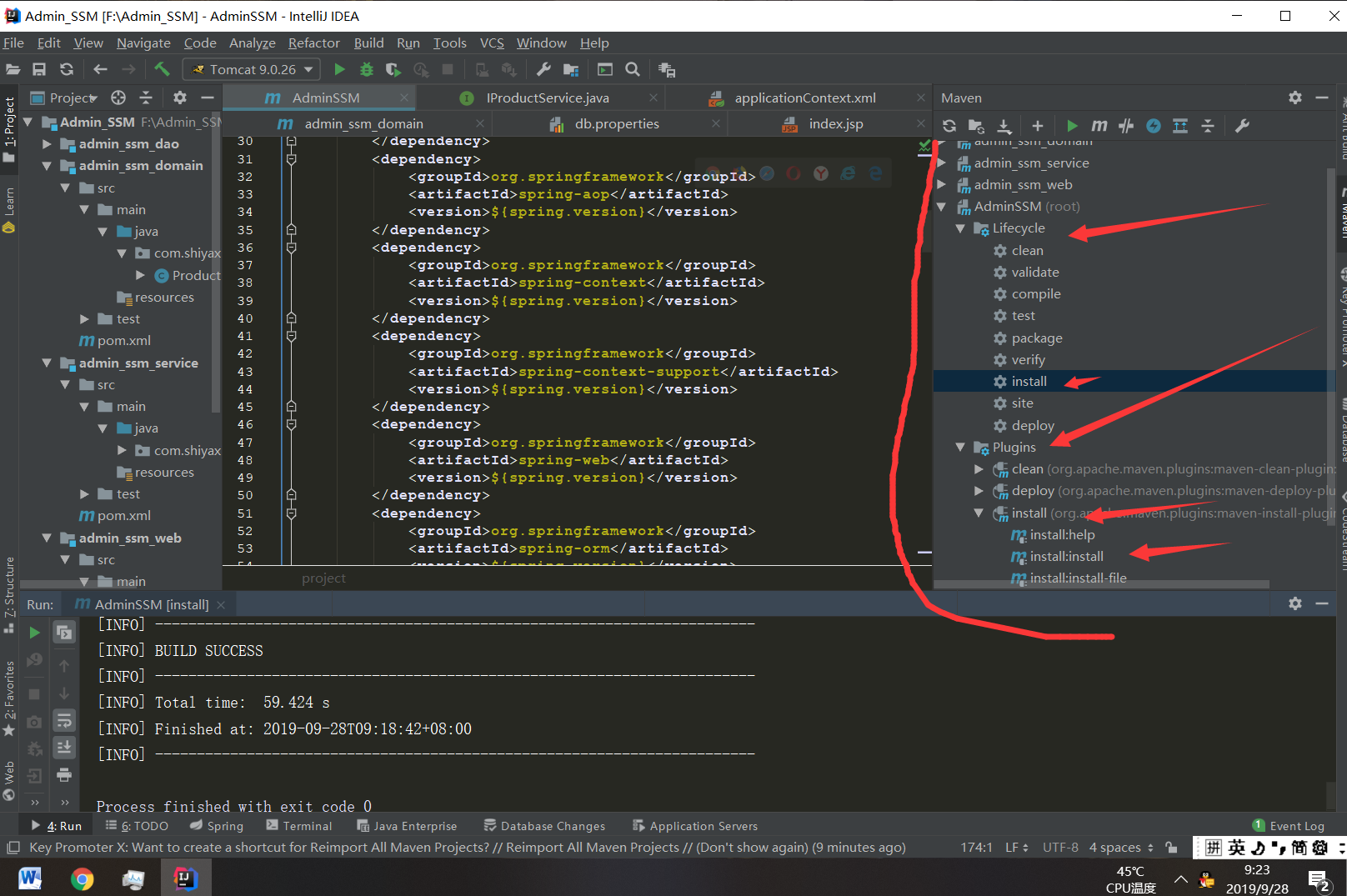Toggle Skip Tests mode in Maven panel
Screen dimensions: 1347x896
pyautogui.click(x=1126, y=126)
